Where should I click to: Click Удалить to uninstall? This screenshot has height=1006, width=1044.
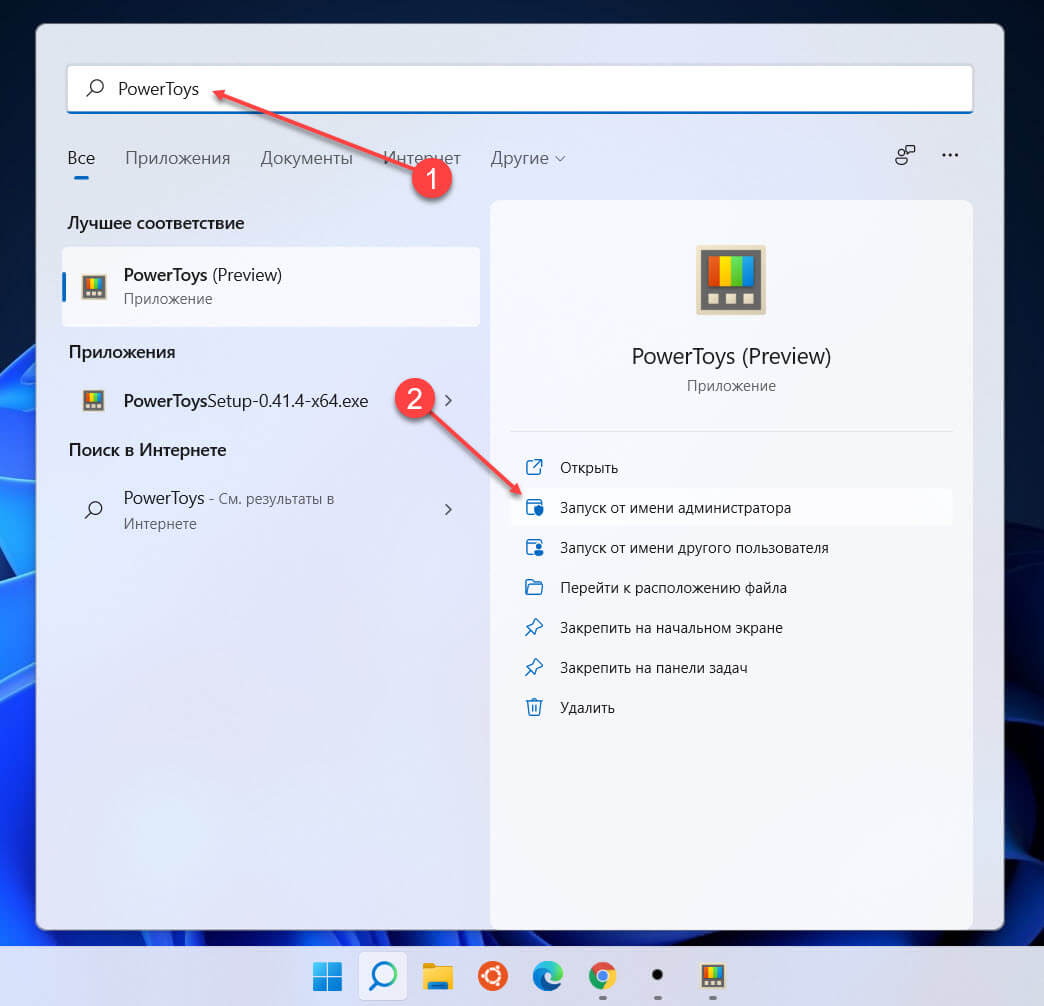coord(731,708)
